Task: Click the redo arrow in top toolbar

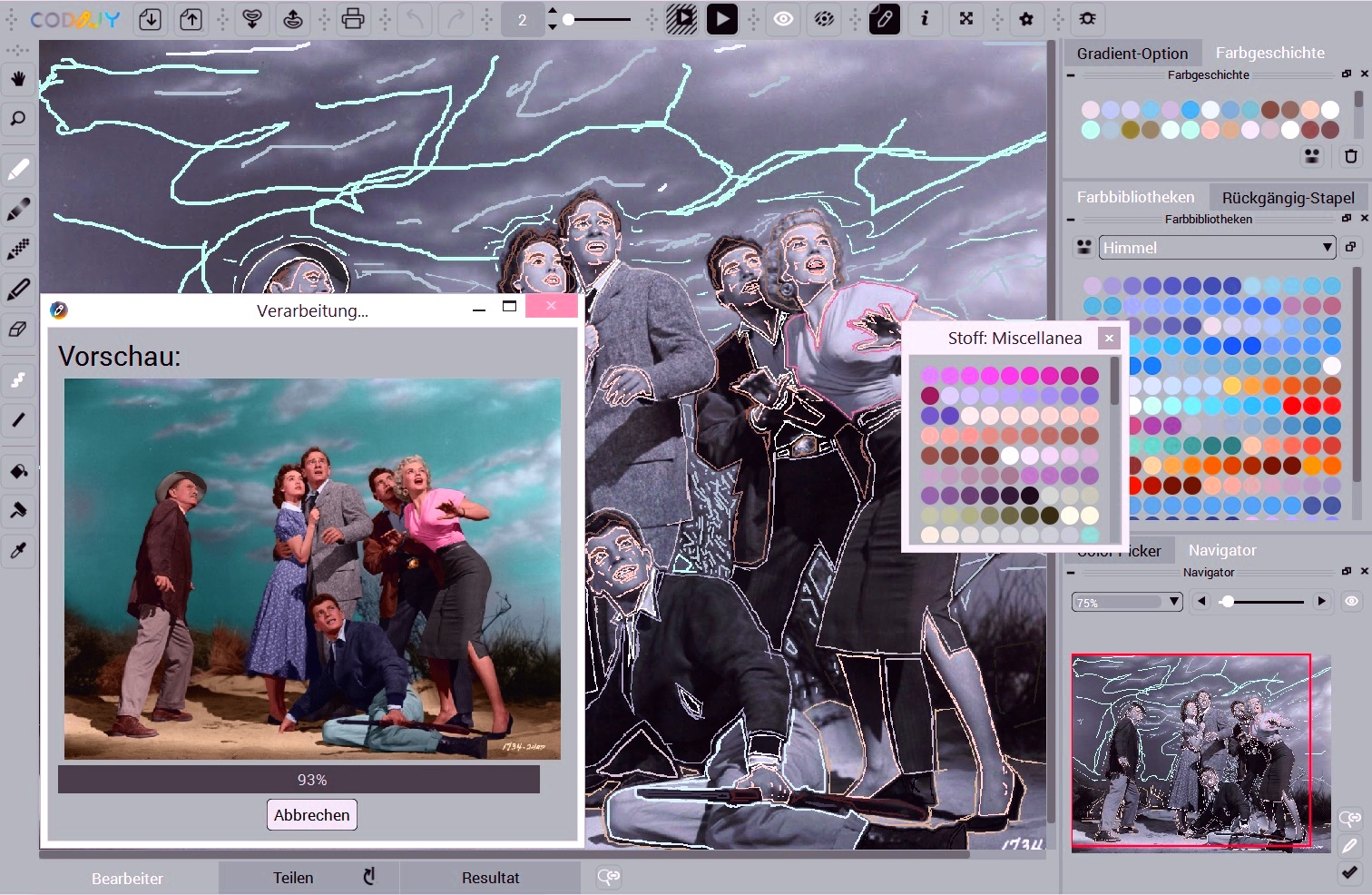Action: [456, 19]
